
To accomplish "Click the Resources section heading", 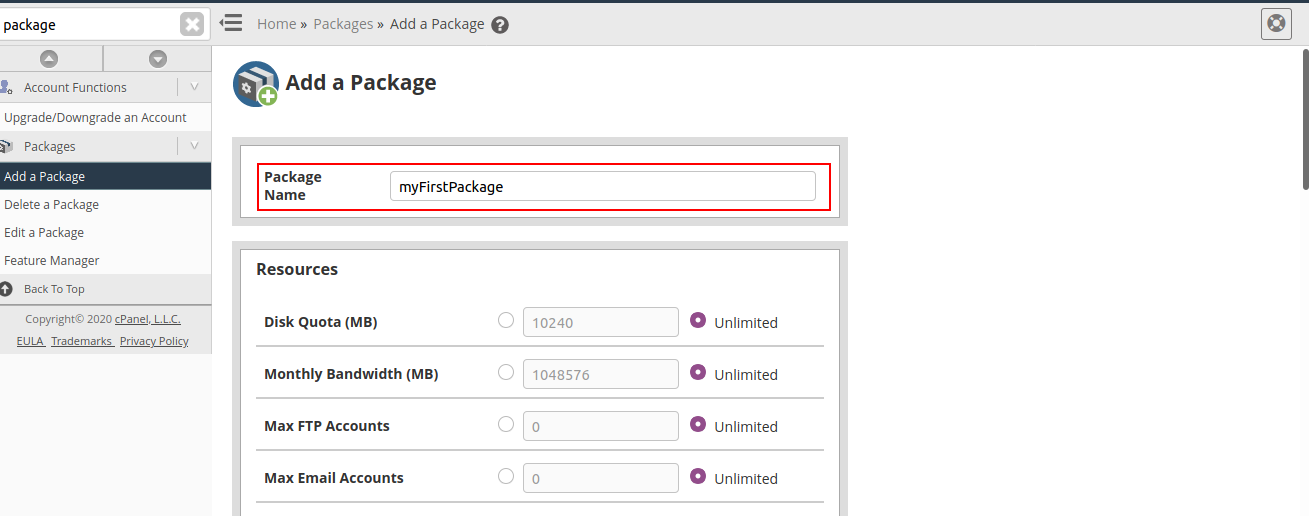I will pyautogui.click(x=297, y=269).
